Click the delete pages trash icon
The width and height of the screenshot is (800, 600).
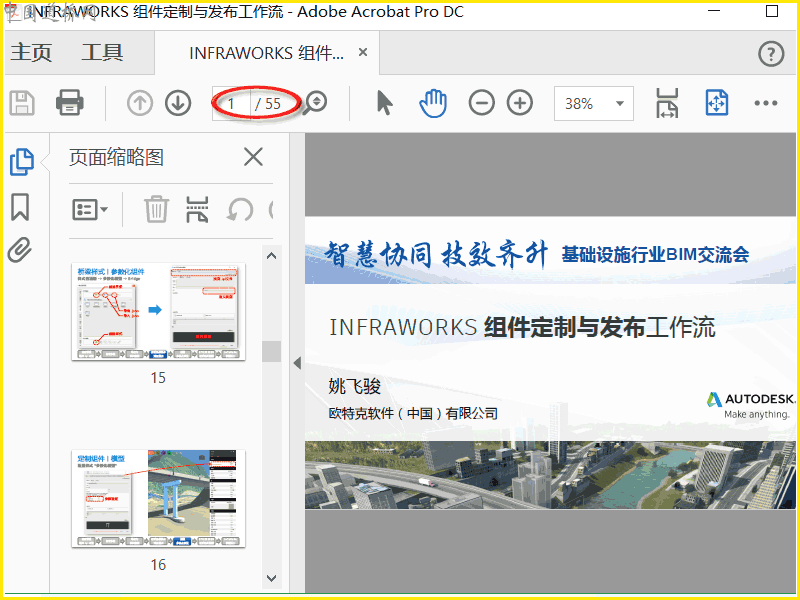156,209
